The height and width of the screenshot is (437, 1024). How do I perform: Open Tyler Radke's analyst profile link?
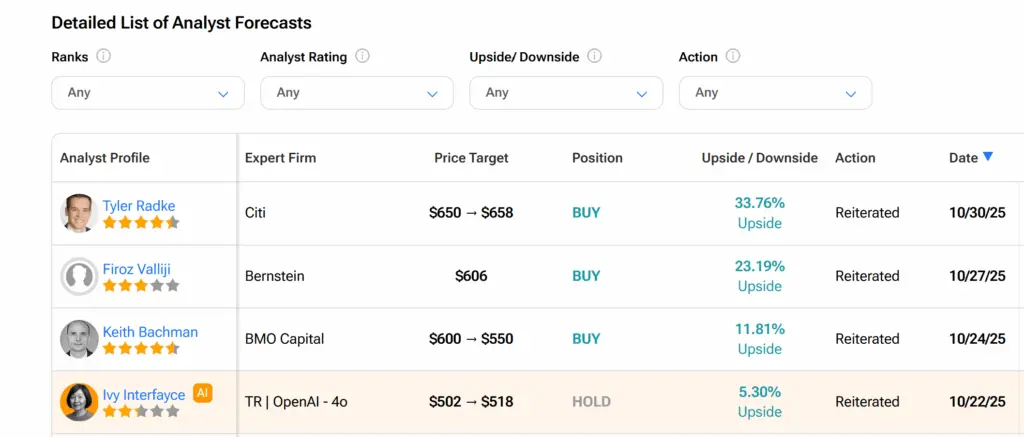(139, 206)
